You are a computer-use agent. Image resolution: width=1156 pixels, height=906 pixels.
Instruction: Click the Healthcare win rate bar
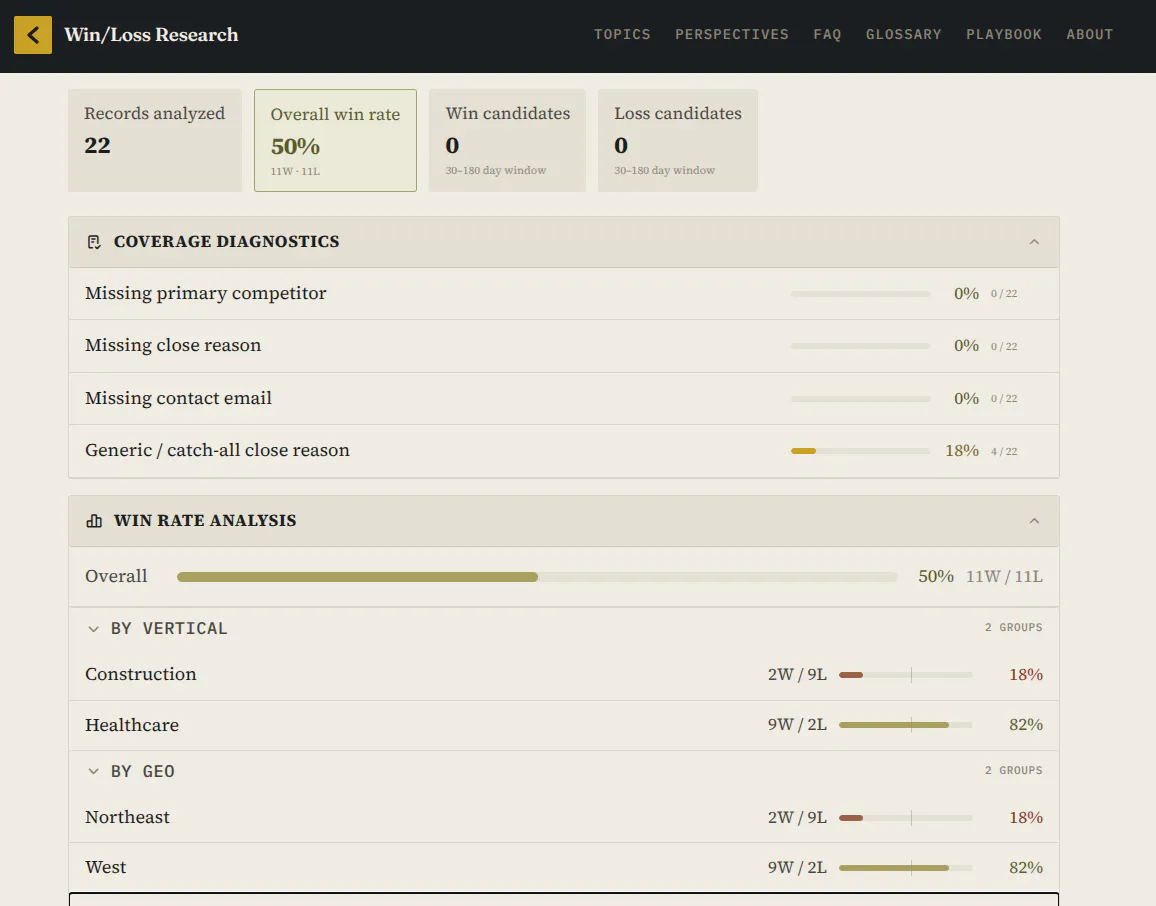(905, 725)
